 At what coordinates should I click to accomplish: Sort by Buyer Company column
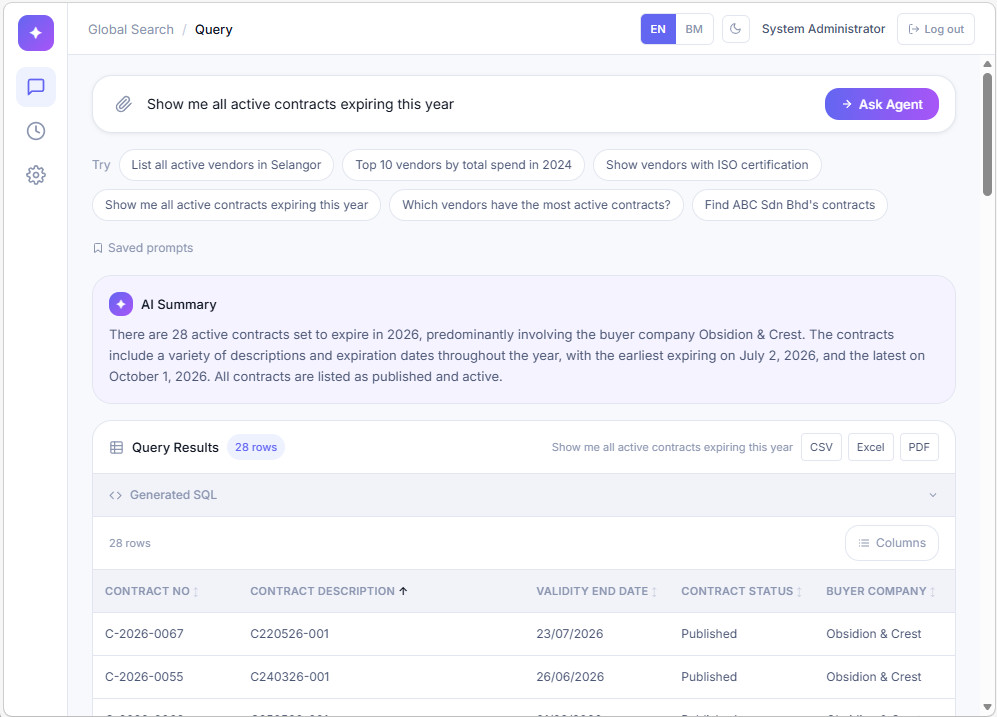[x=881, y=591]
